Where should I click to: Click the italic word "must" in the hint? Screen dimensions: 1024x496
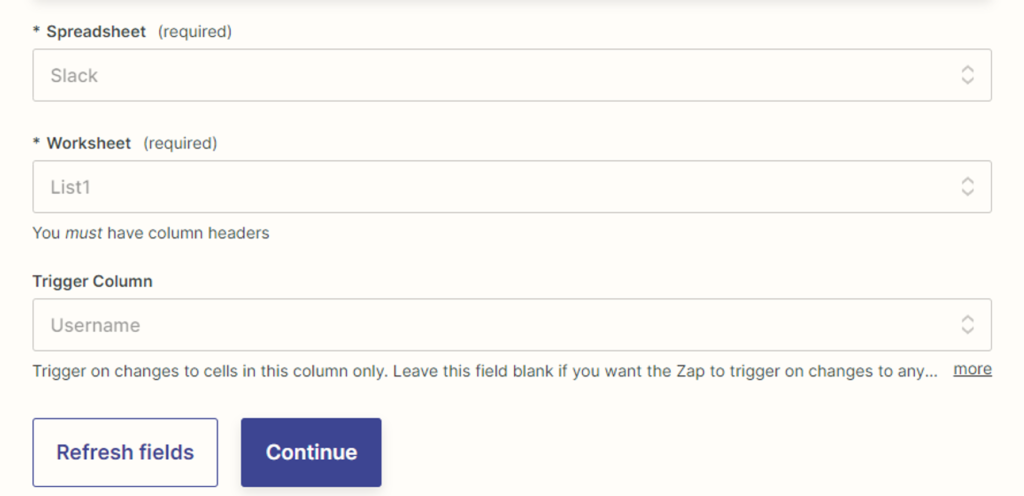pos(83,233)
